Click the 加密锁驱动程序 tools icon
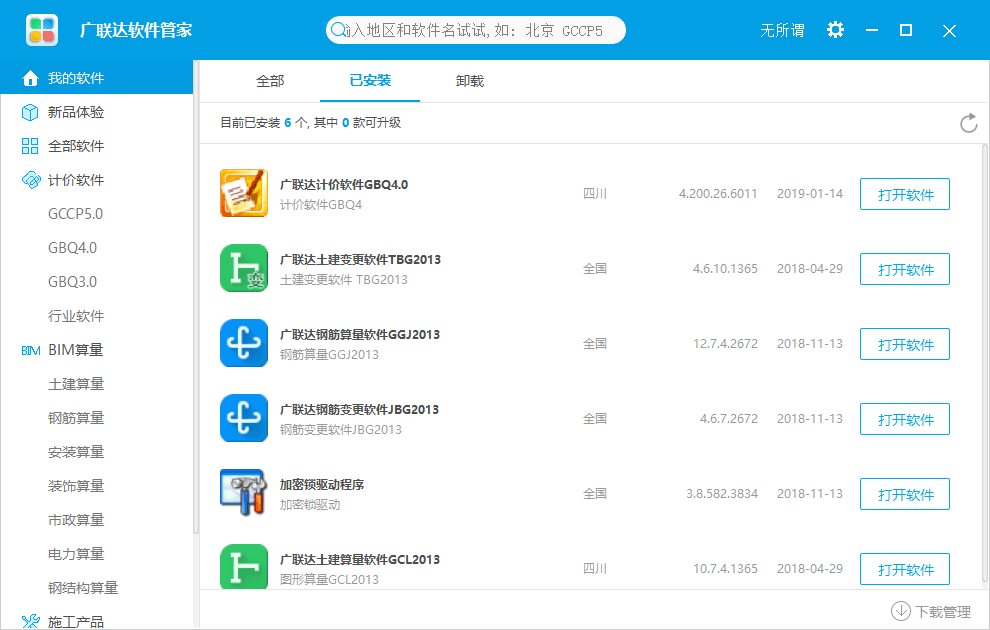 [244, 492]
